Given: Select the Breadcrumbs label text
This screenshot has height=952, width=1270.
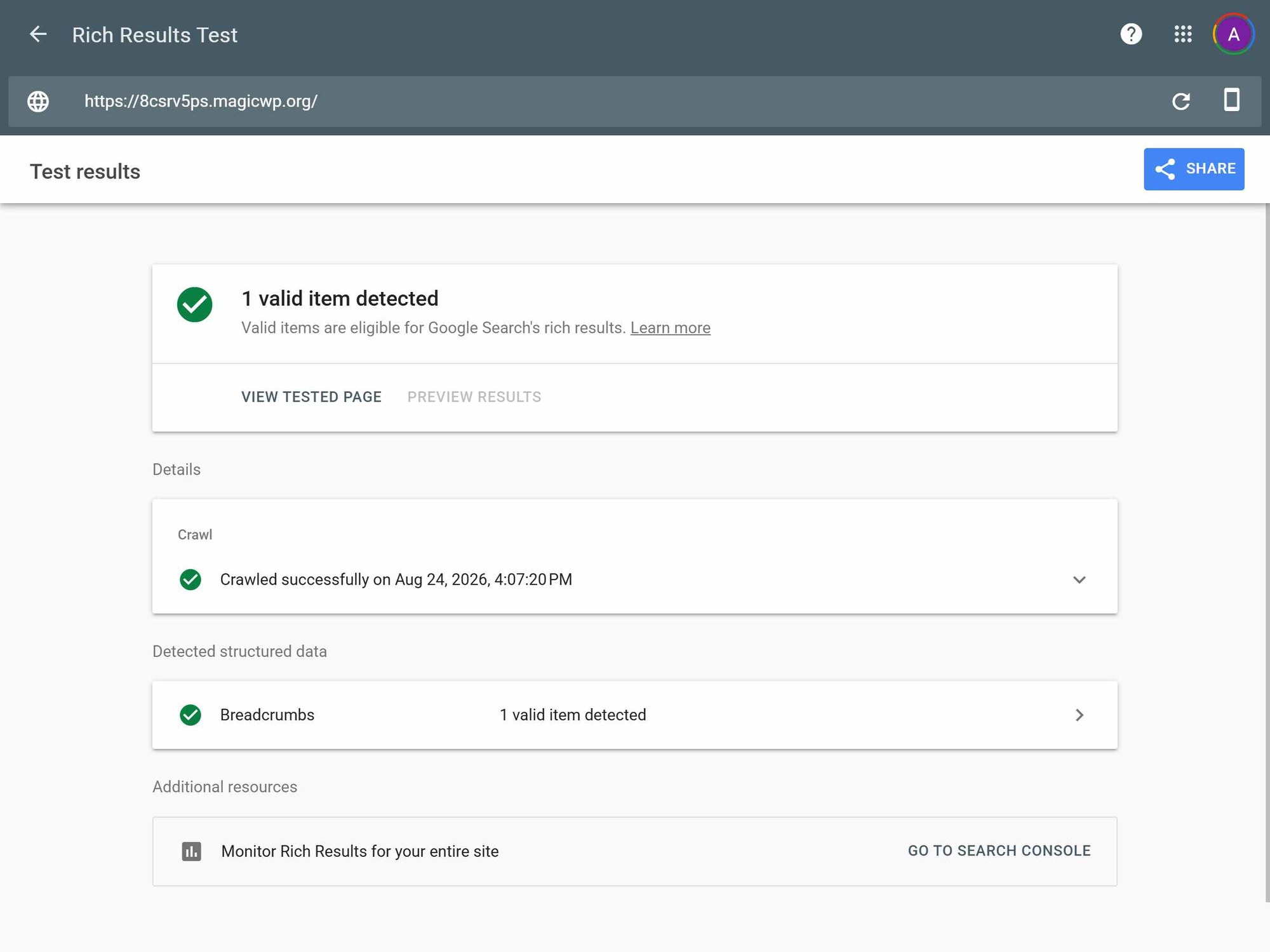Looking at the screenshot, I should tap(267, 715).
